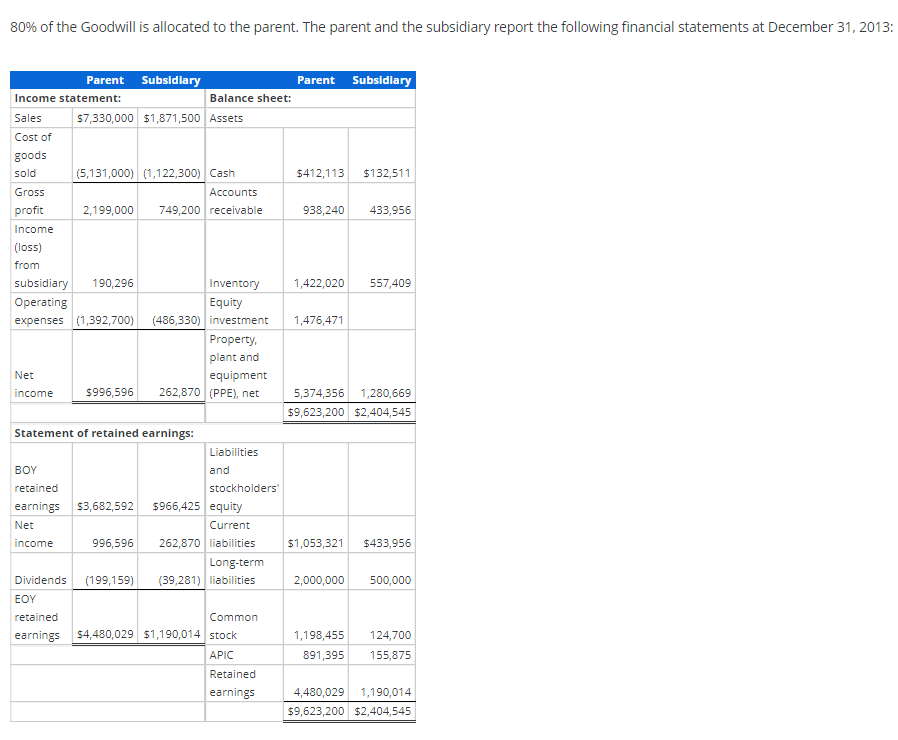Select EOY retained earnings $4,480,029

pyautogui.click(x=106, y=633)
